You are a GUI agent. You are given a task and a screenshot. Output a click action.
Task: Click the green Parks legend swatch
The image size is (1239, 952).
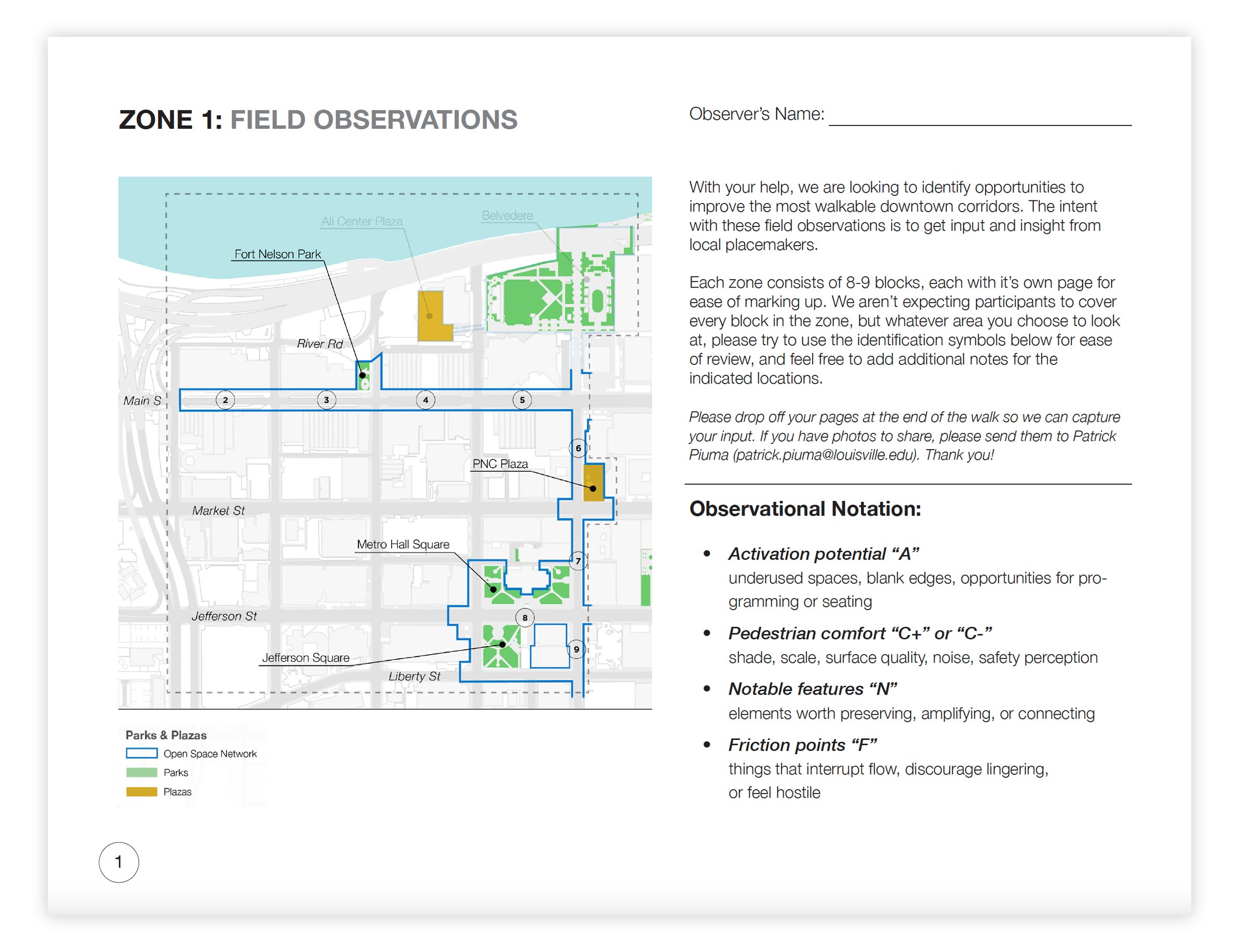(142, 772)
